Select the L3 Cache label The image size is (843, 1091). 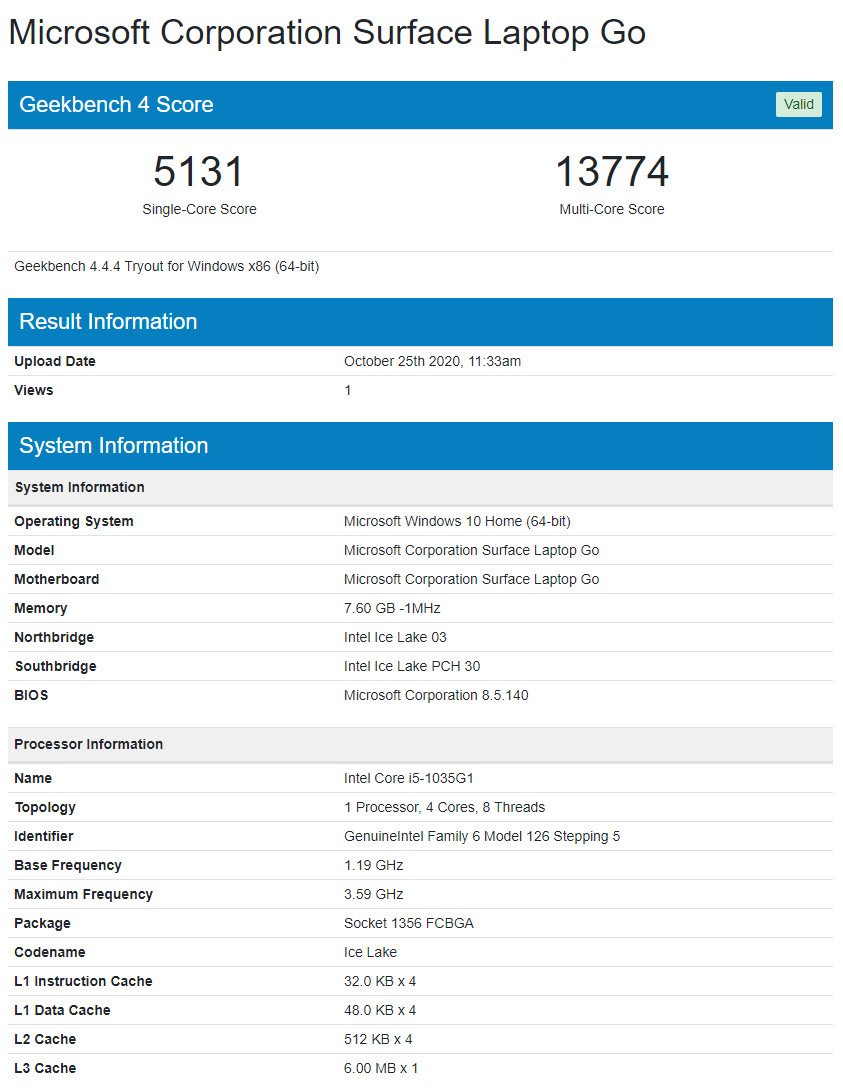45,1069
